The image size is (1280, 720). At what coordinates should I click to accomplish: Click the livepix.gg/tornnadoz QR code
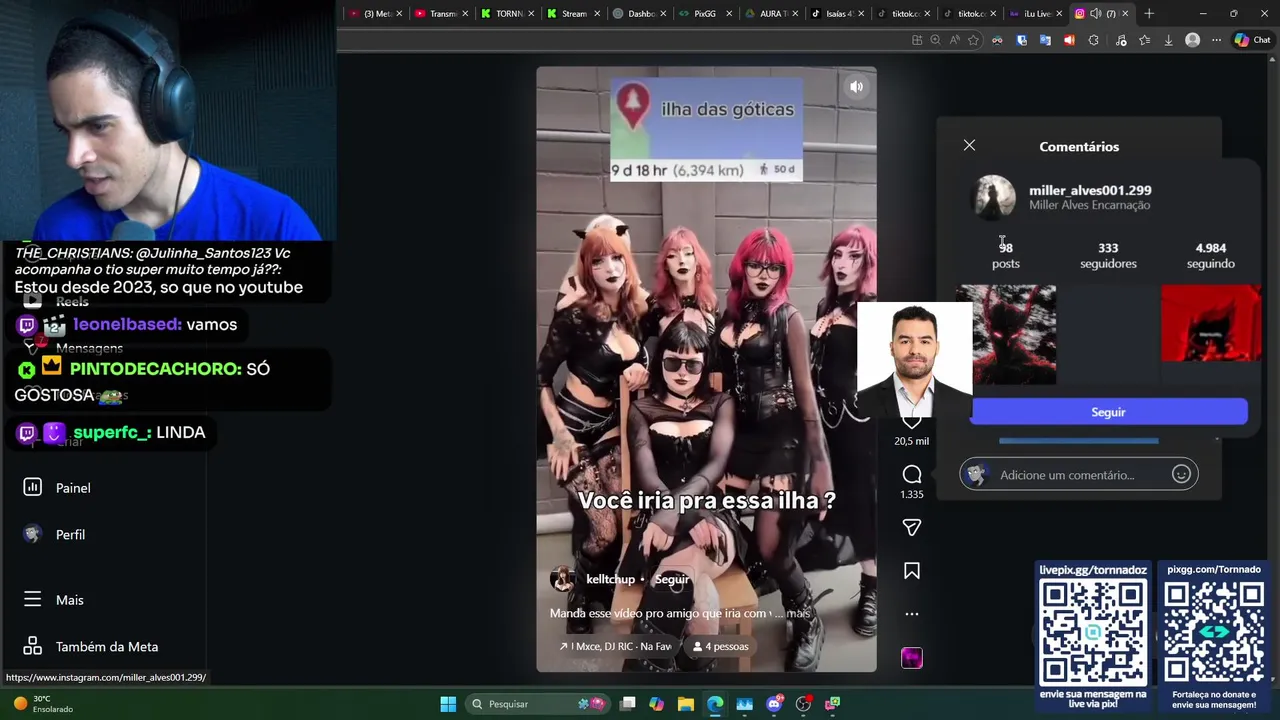pyautogui.click(x=1093, y=631)
